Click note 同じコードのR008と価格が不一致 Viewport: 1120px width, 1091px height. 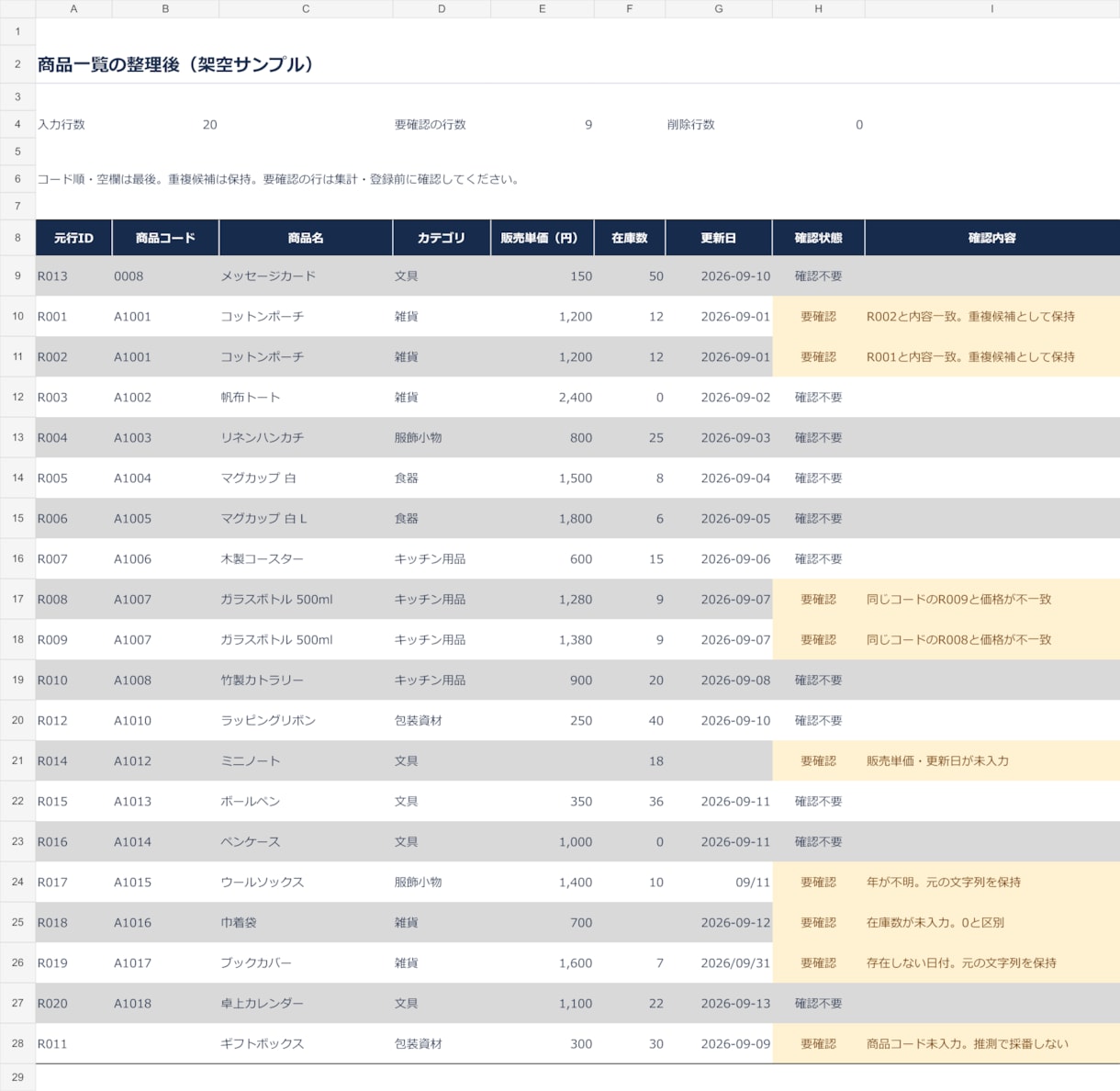coord(959,640)
